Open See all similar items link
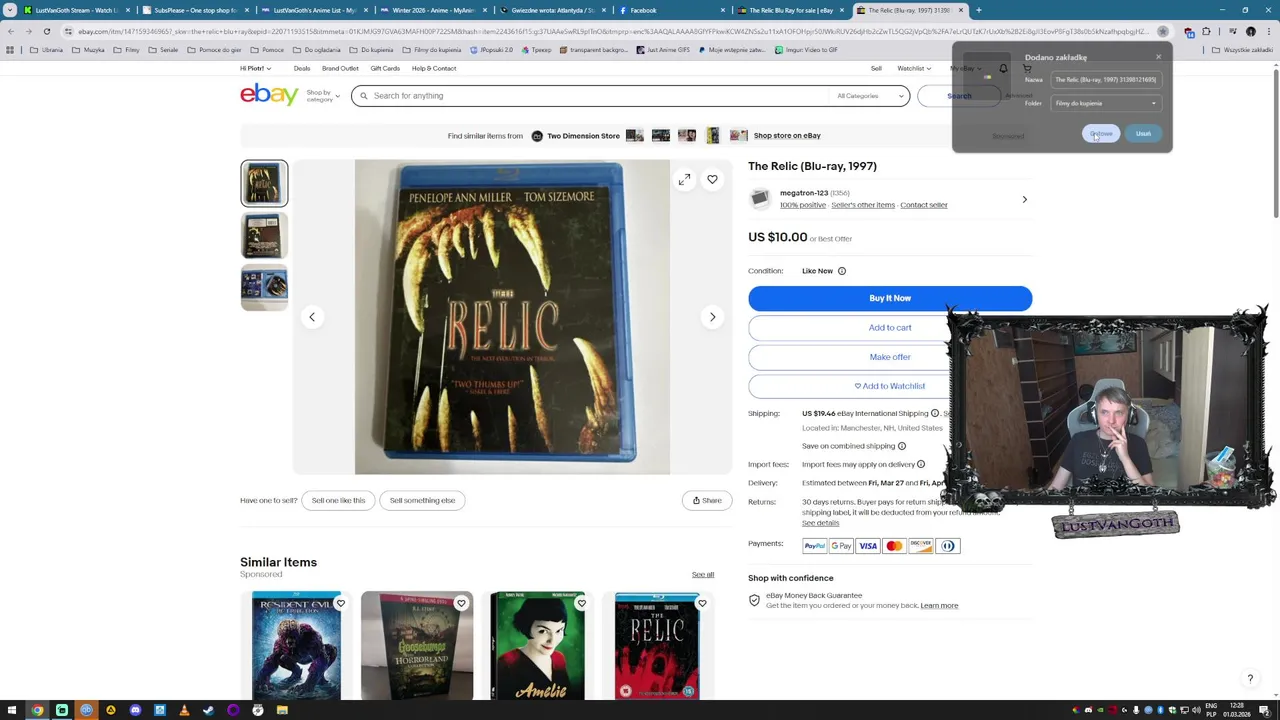Screen dimensions: 1280x720 [703, 575]
